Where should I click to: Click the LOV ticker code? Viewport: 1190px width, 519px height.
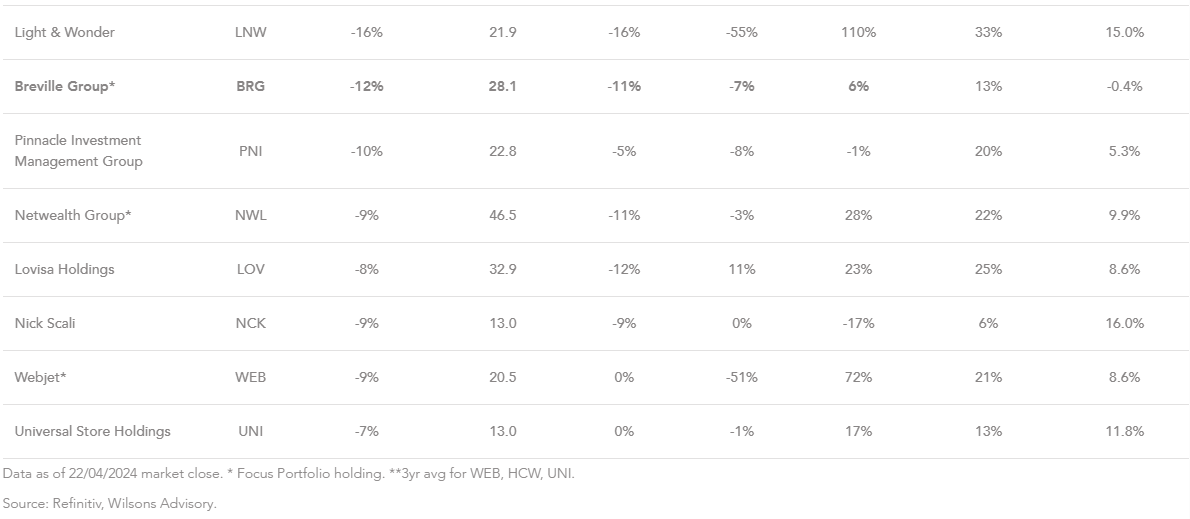click(x=250, y=269)
